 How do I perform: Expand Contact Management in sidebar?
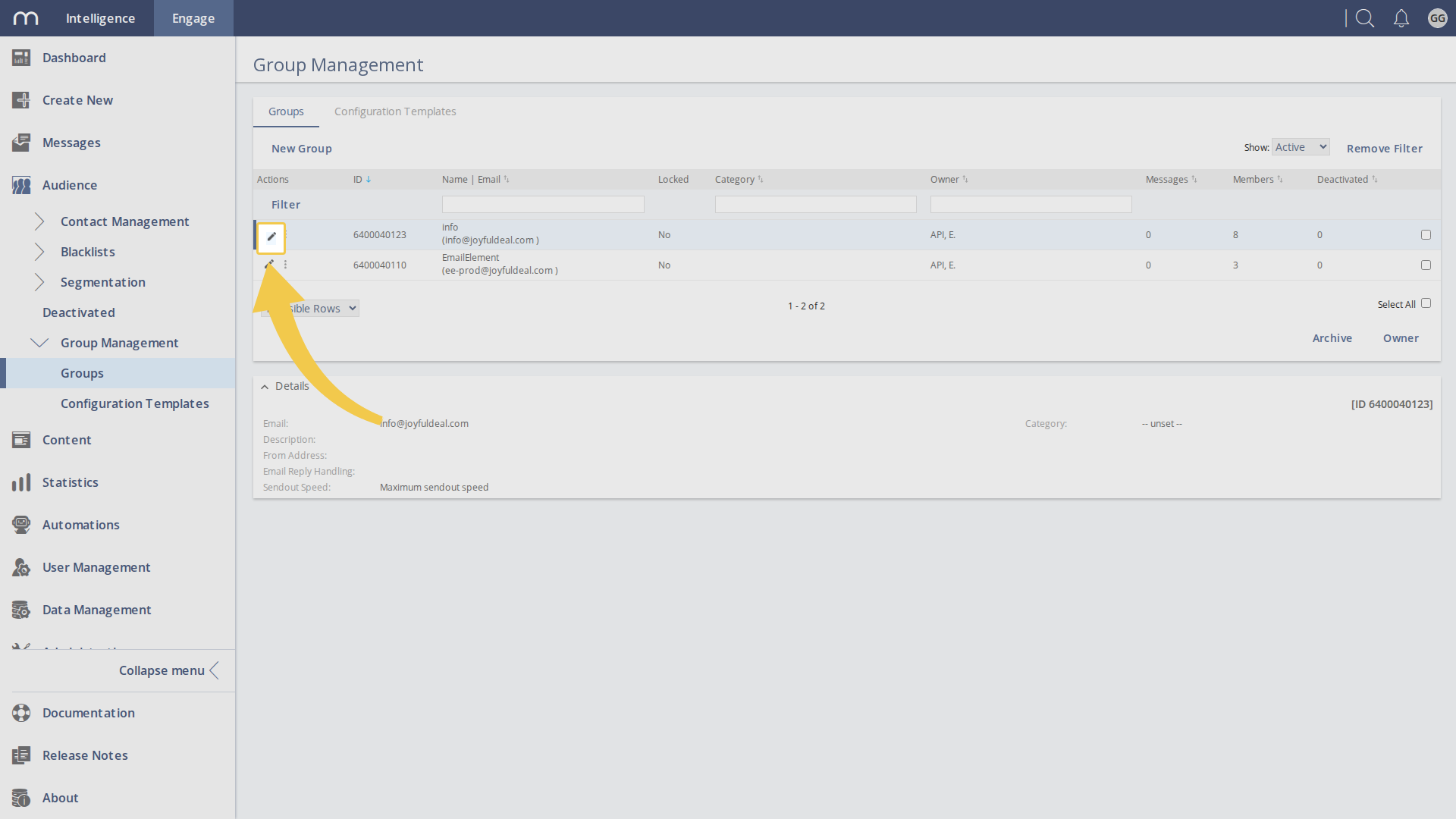[39, 221]
